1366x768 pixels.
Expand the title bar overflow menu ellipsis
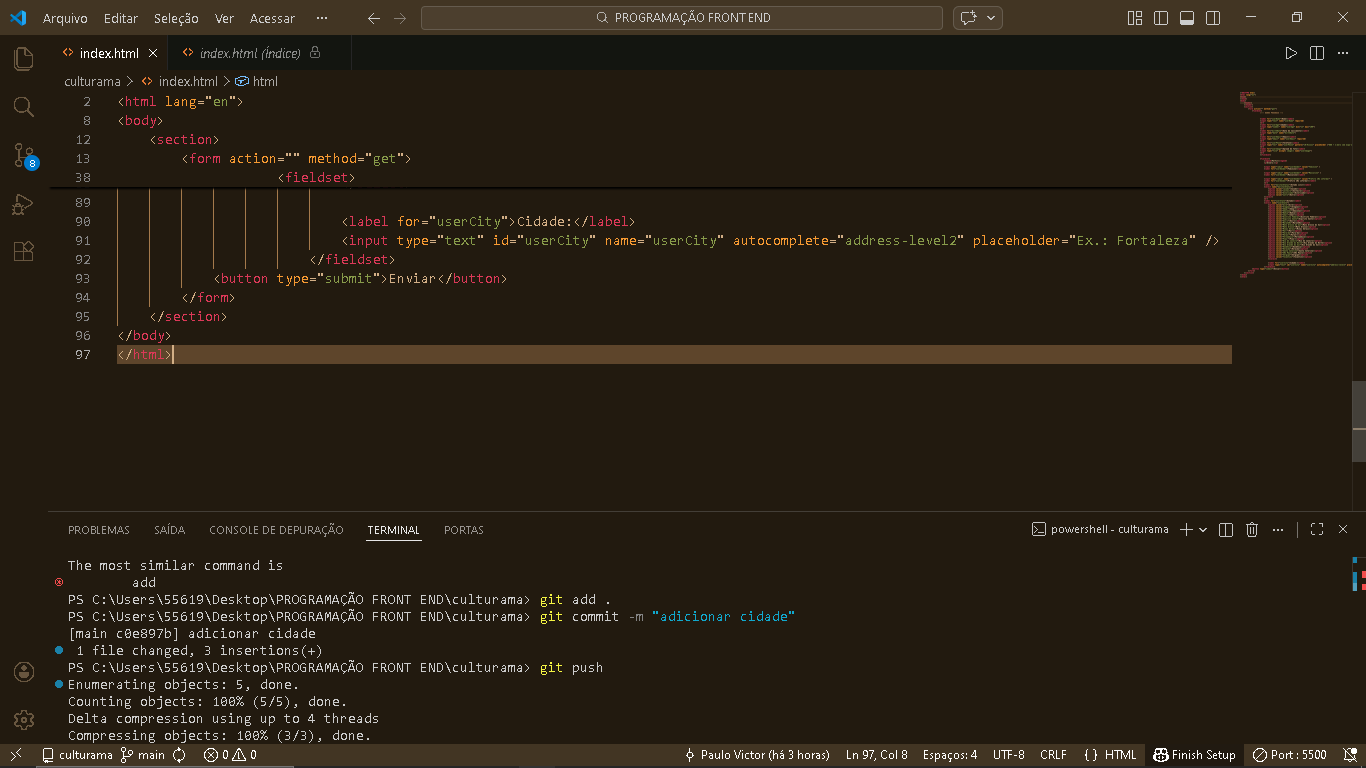(321, 18)
